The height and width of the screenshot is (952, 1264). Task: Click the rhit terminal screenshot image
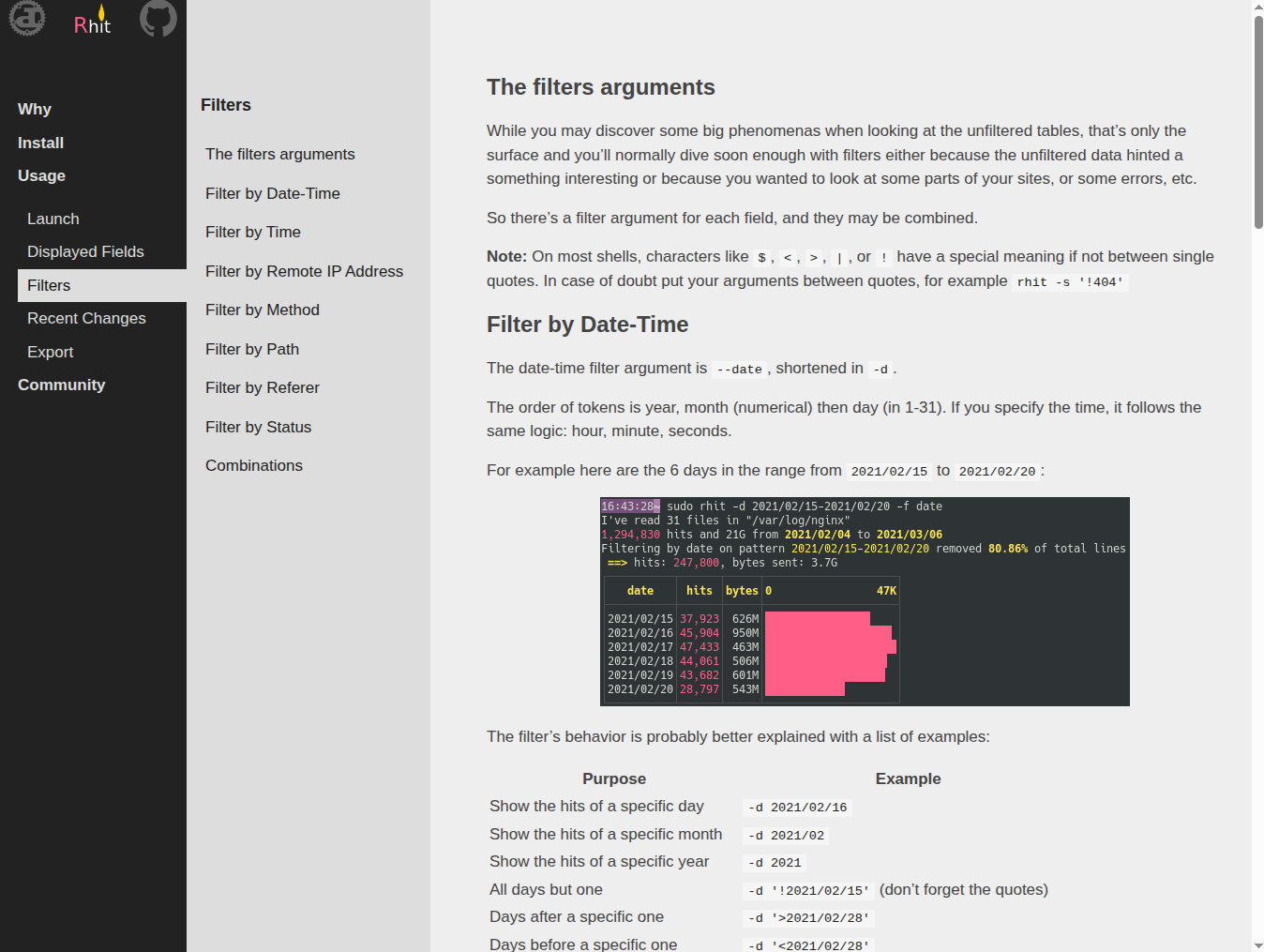tap(864, 601)
